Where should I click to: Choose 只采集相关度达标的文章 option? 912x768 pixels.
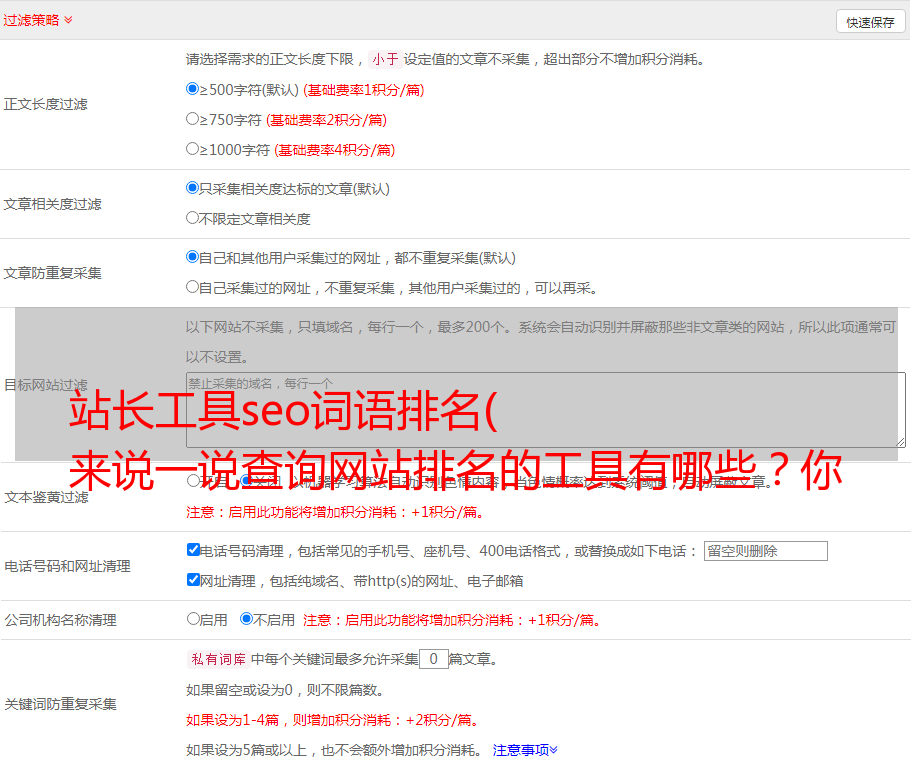193,188
